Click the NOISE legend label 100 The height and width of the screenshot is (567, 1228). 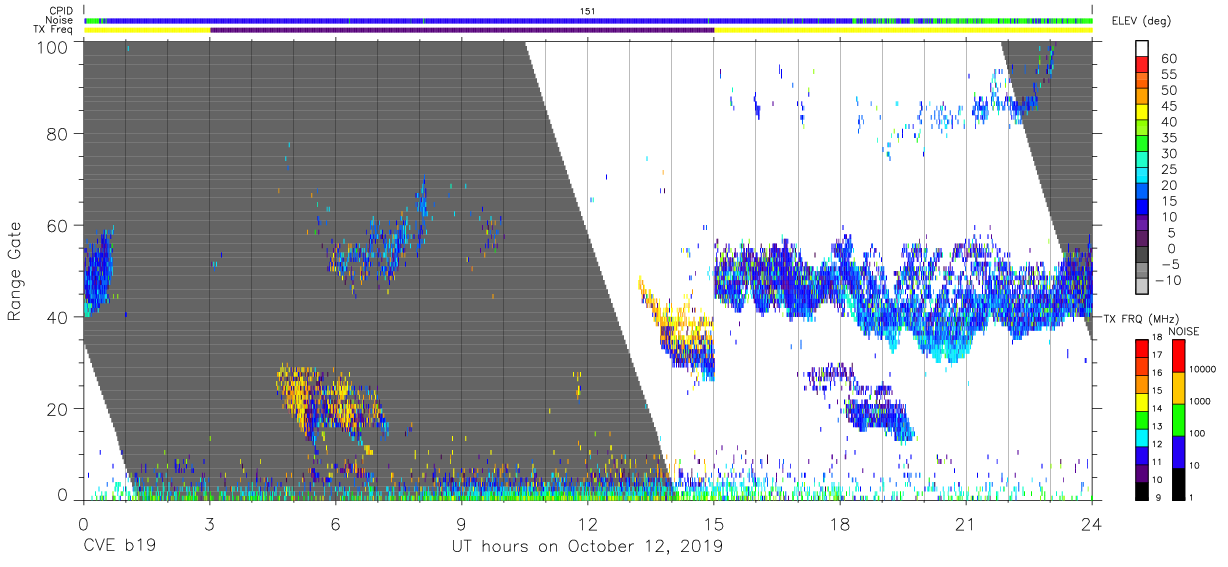(x=1197, y=434)
